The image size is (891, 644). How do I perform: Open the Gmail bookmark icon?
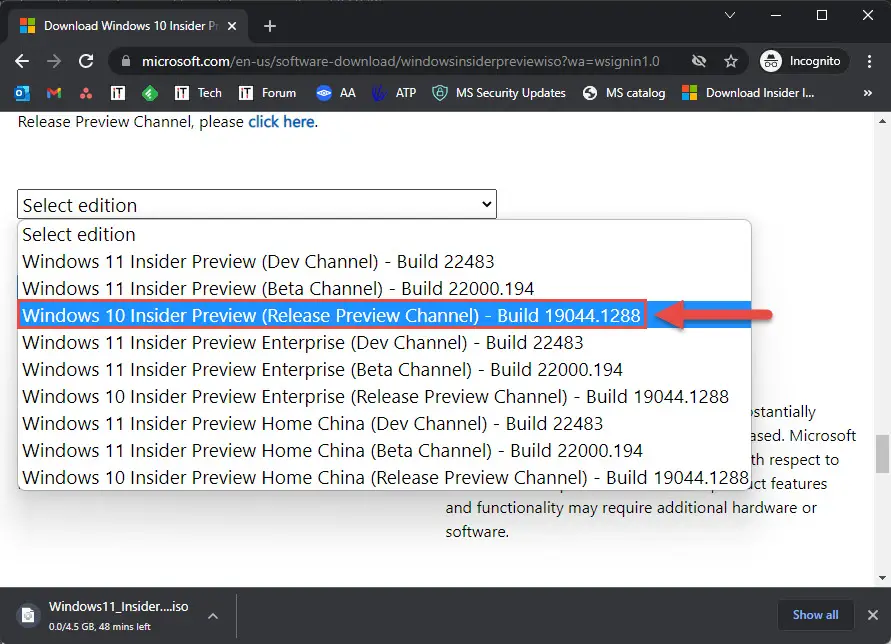point(54,93)
